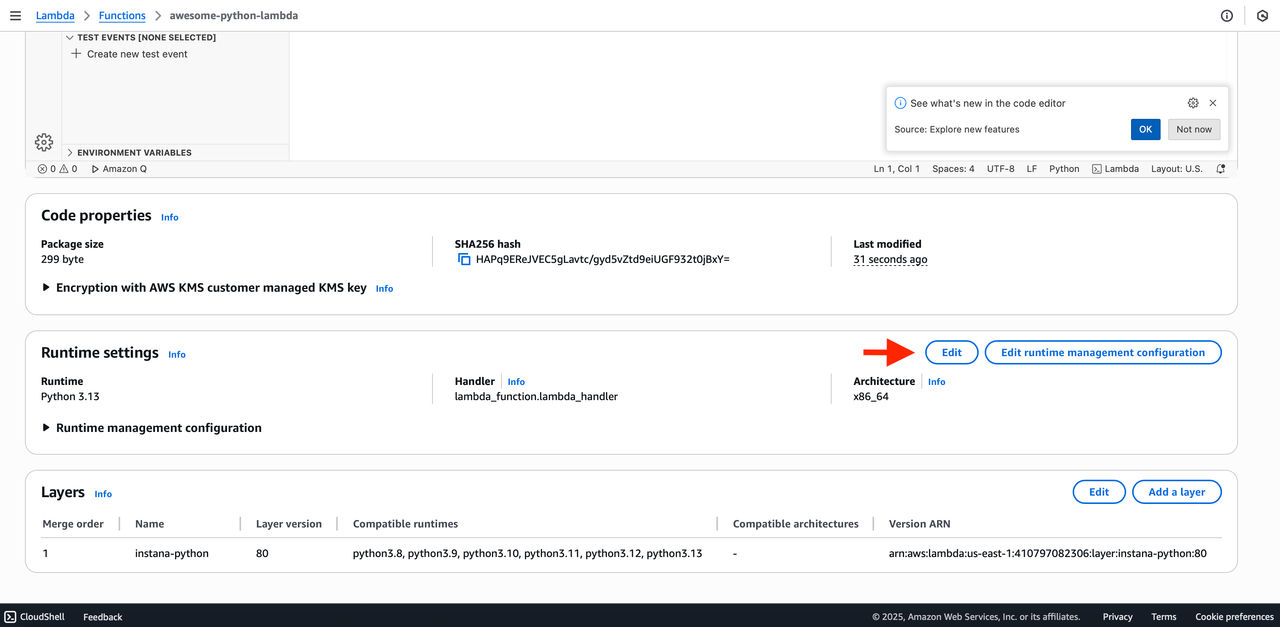Sort by Merge order column header
Screen dimensions: 1280x627
point(73,524)
